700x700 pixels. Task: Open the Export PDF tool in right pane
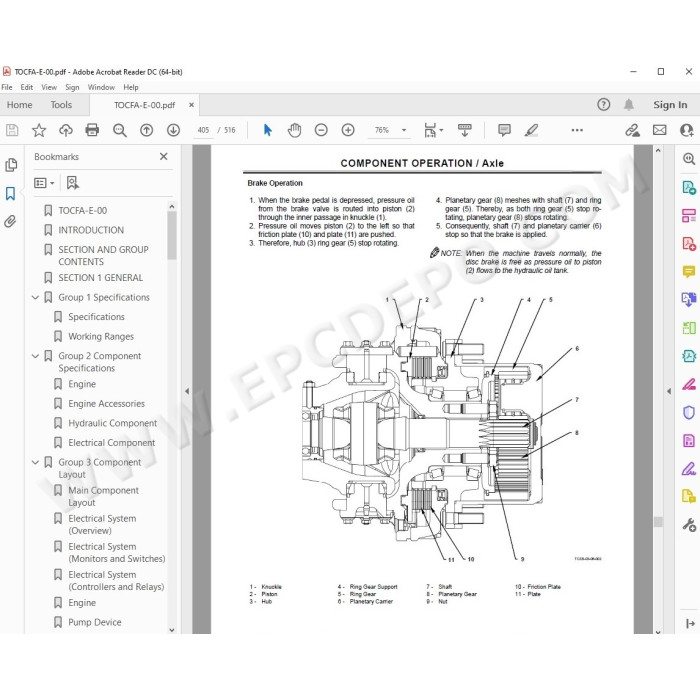click(x=689, y=188)
